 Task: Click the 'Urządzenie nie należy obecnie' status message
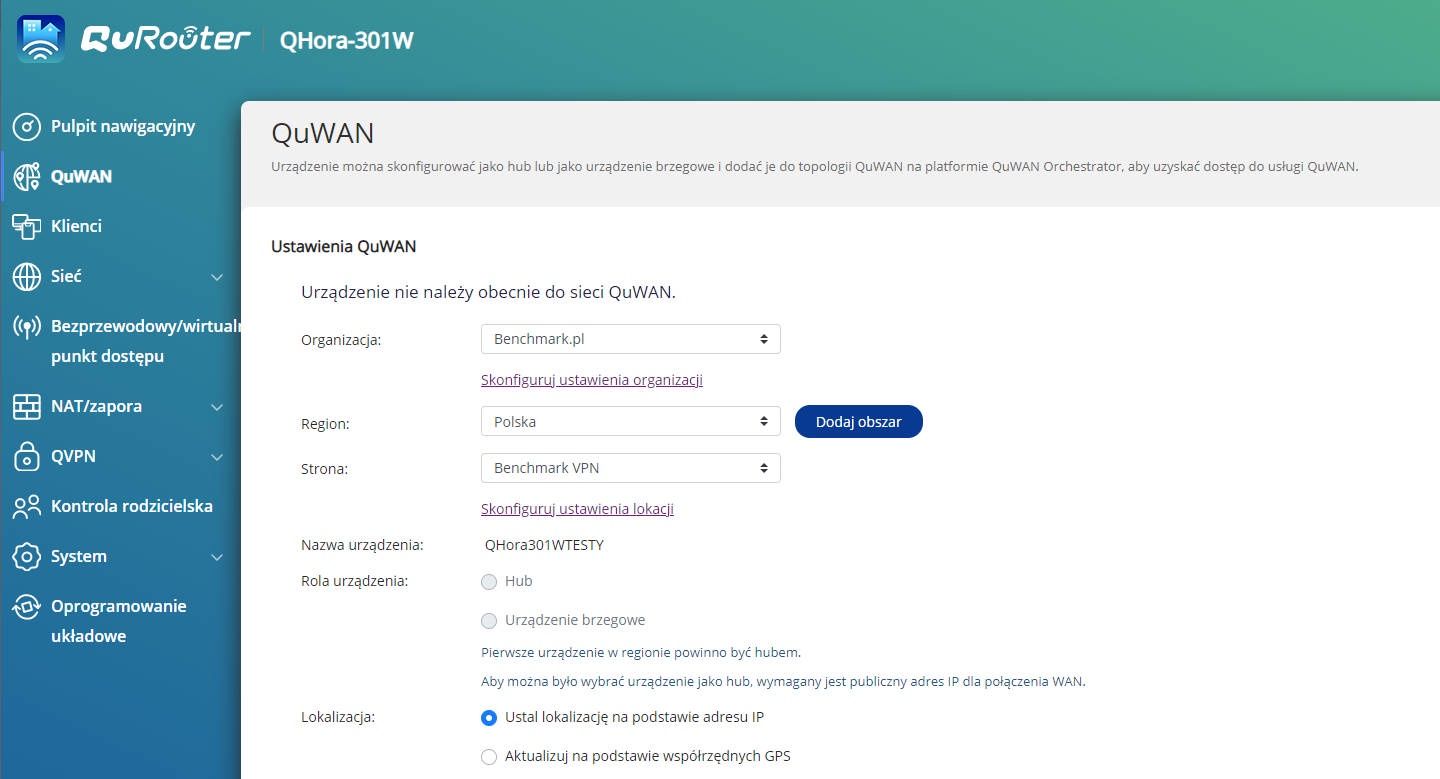pyautogui.click(x=489, y=293)
